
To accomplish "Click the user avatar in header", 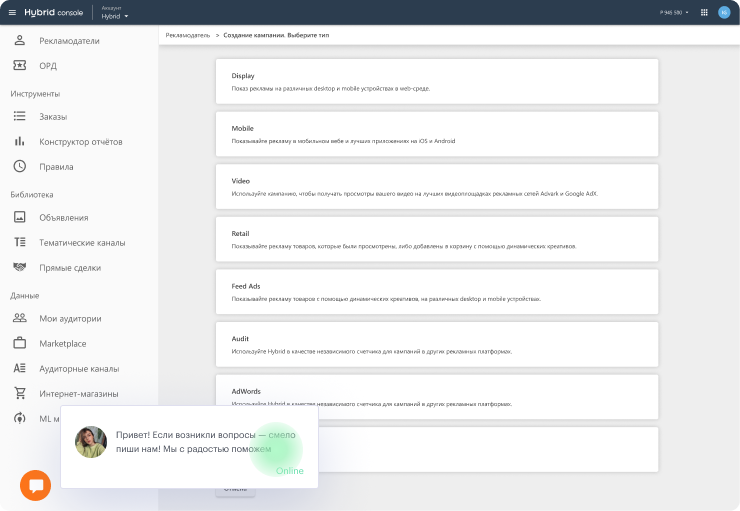I will (x=724, y=12).
